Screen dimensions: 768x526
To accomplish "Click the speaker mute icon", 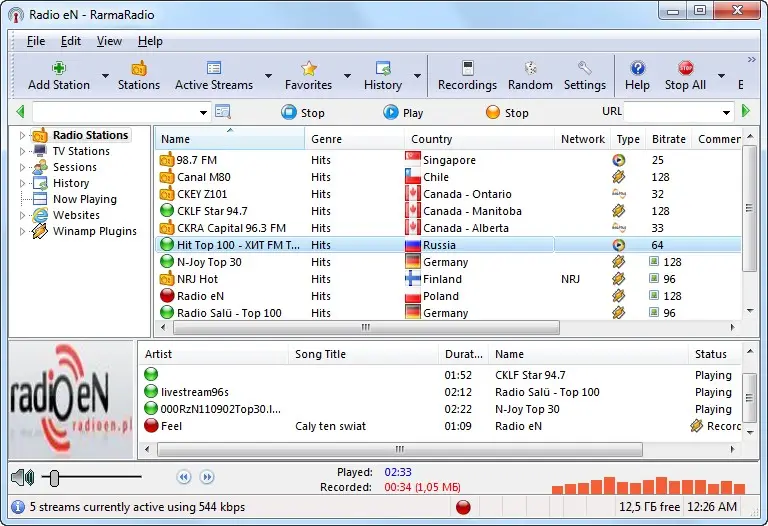I will point(23,477).
